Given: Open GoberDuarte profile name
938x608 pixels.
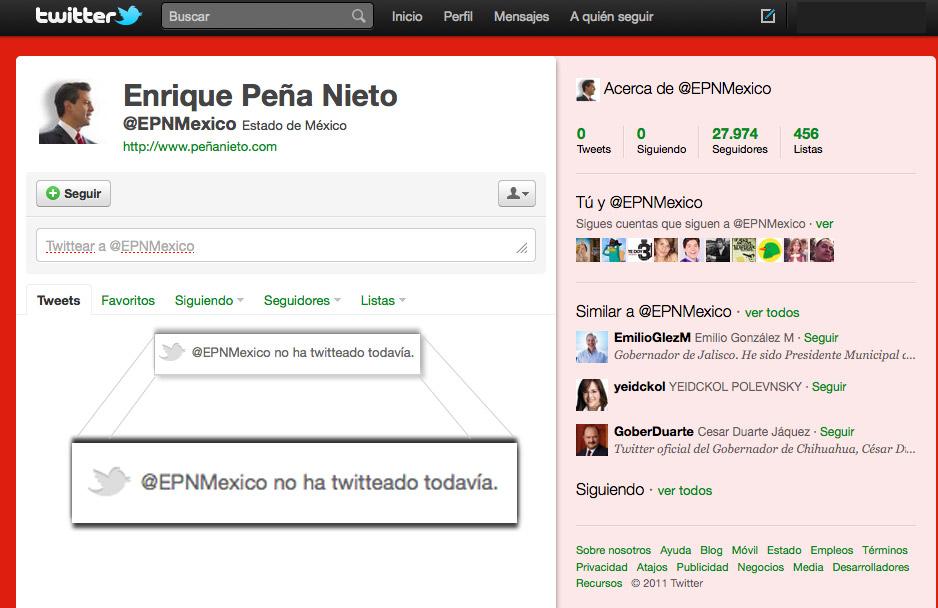Looking at the screenshot, I should [x=654, y=431].
